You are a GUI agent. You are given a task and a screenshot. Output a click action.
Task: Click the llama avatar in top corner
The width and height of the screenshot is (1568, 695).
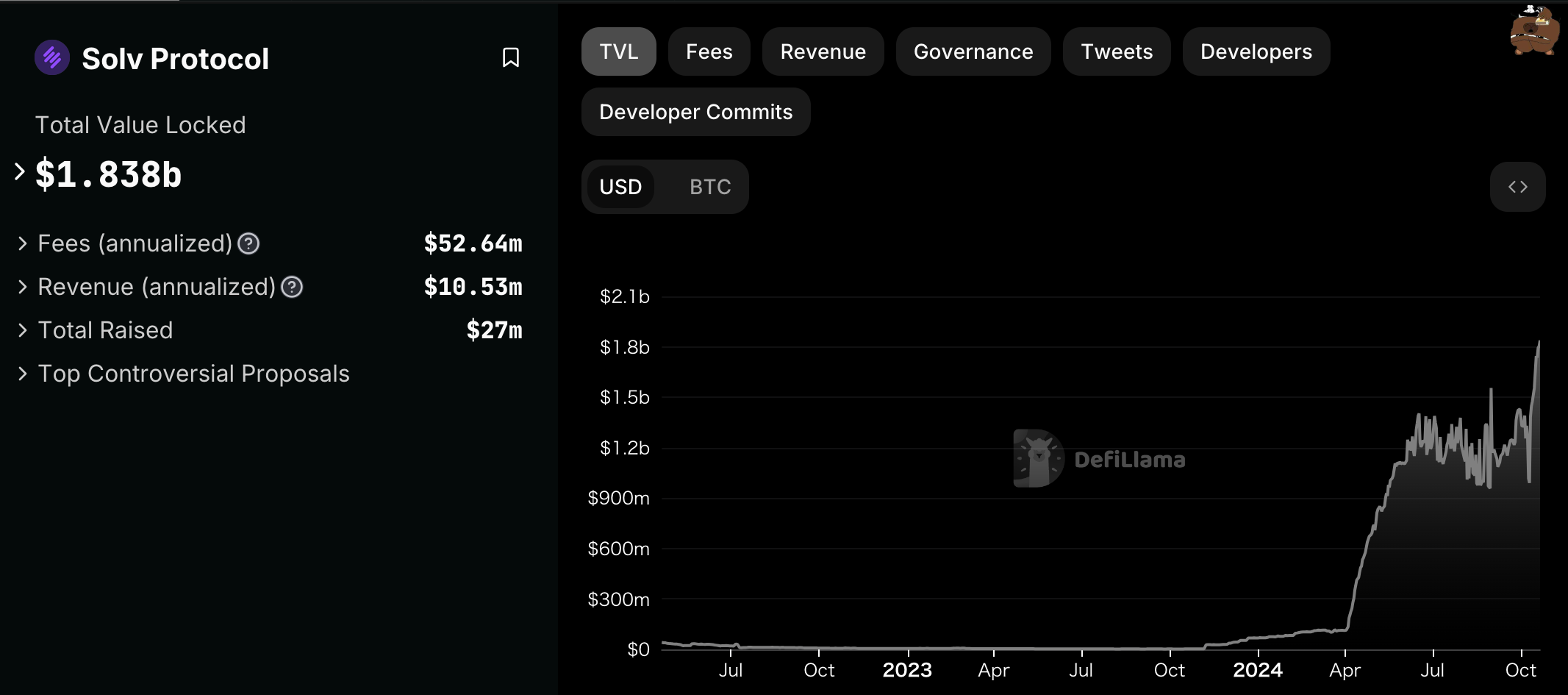pyautogui.click(x=1535, y=29)
